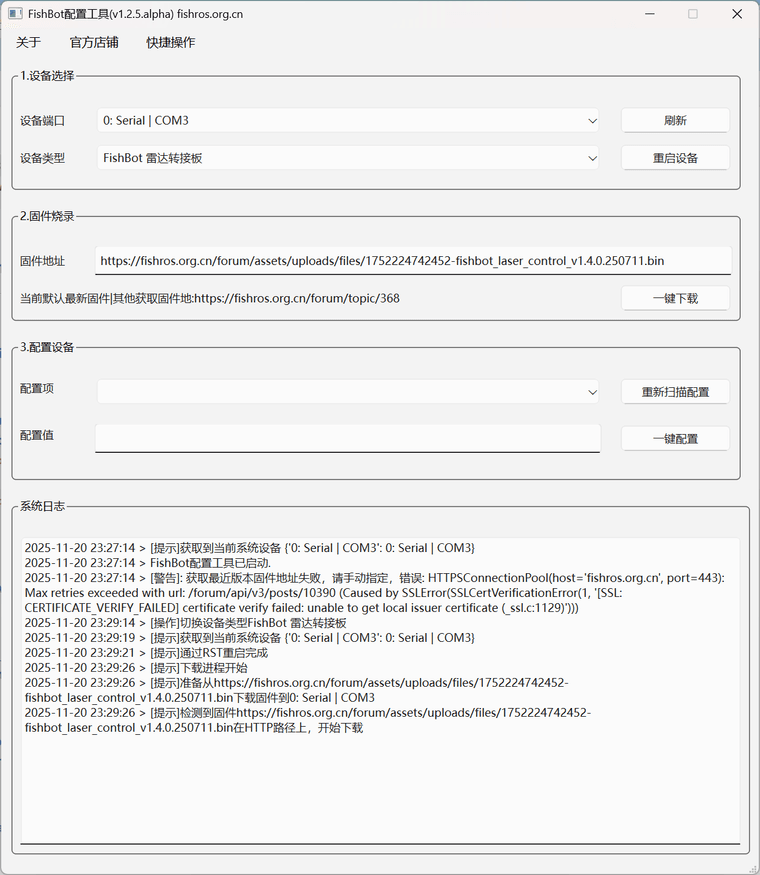The width and height of the screenshot is (760, 875).
Task: Click the 刷新 button
Action: click(675, 121)
